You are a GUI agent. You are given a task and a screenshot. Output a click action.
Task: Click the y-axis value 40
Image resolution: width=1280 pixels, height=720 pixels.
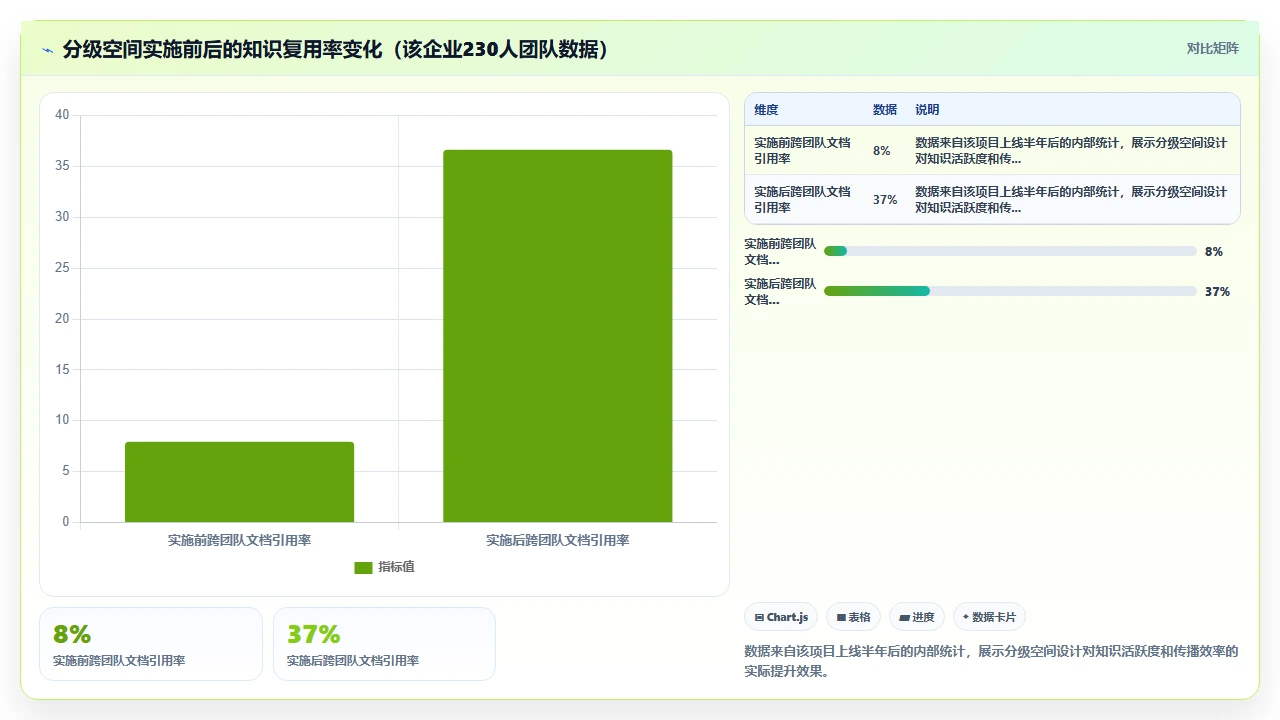pyautogui.click(x=62, y=115)
